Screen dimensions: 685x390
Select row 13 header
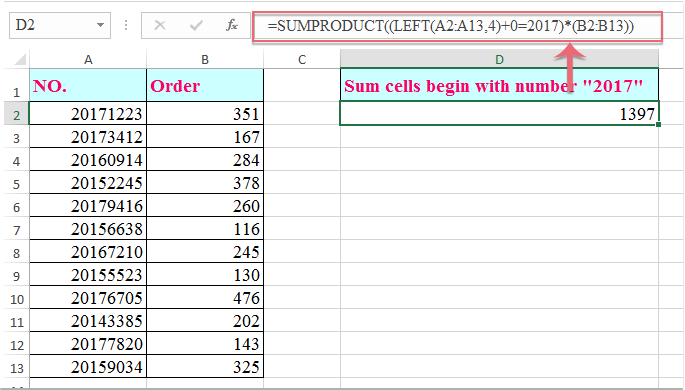click(17, 367)
